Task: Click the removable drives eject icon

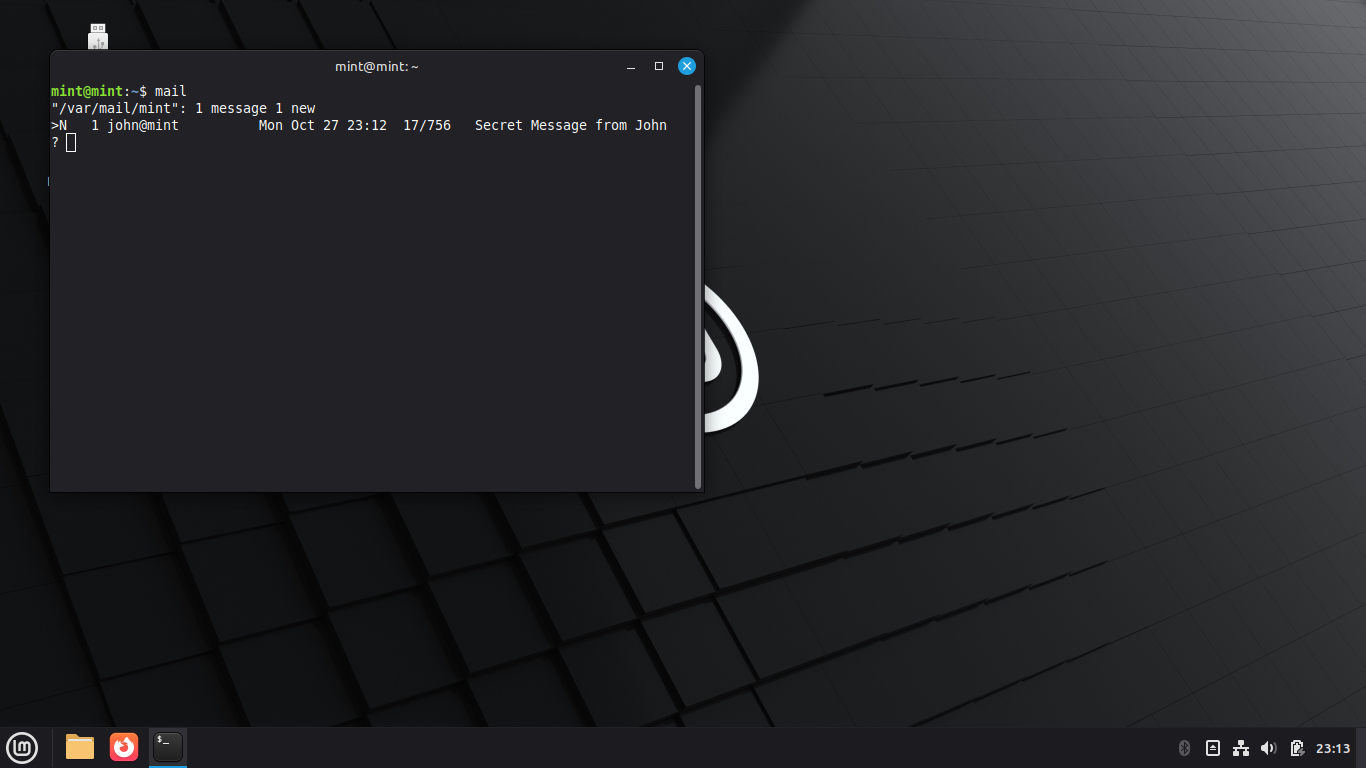Action: [1213, 748]
